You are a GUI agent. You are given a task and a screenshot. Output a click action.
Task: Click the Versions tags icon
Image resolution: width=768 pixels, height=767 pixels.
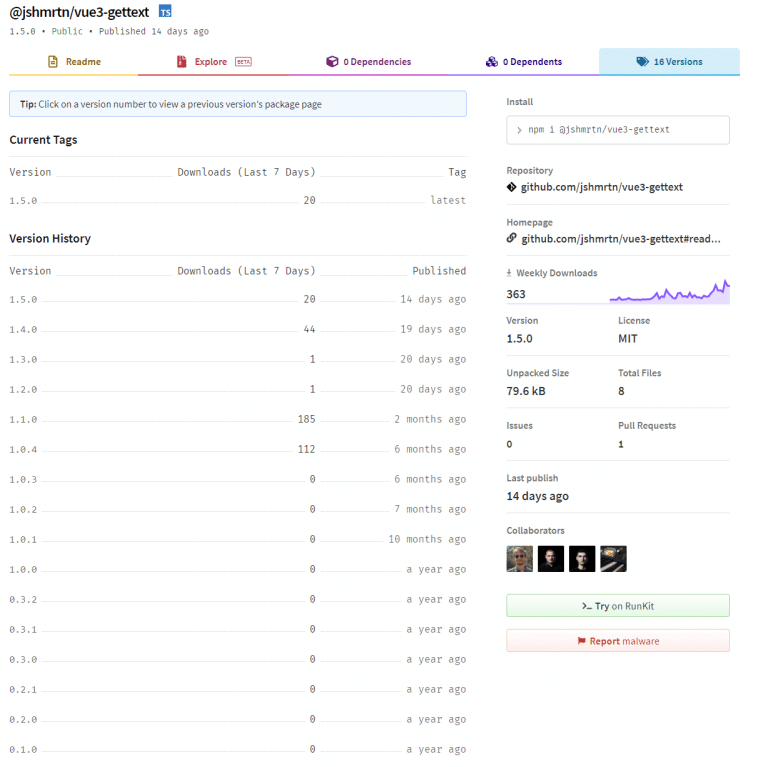coord(643,62)
